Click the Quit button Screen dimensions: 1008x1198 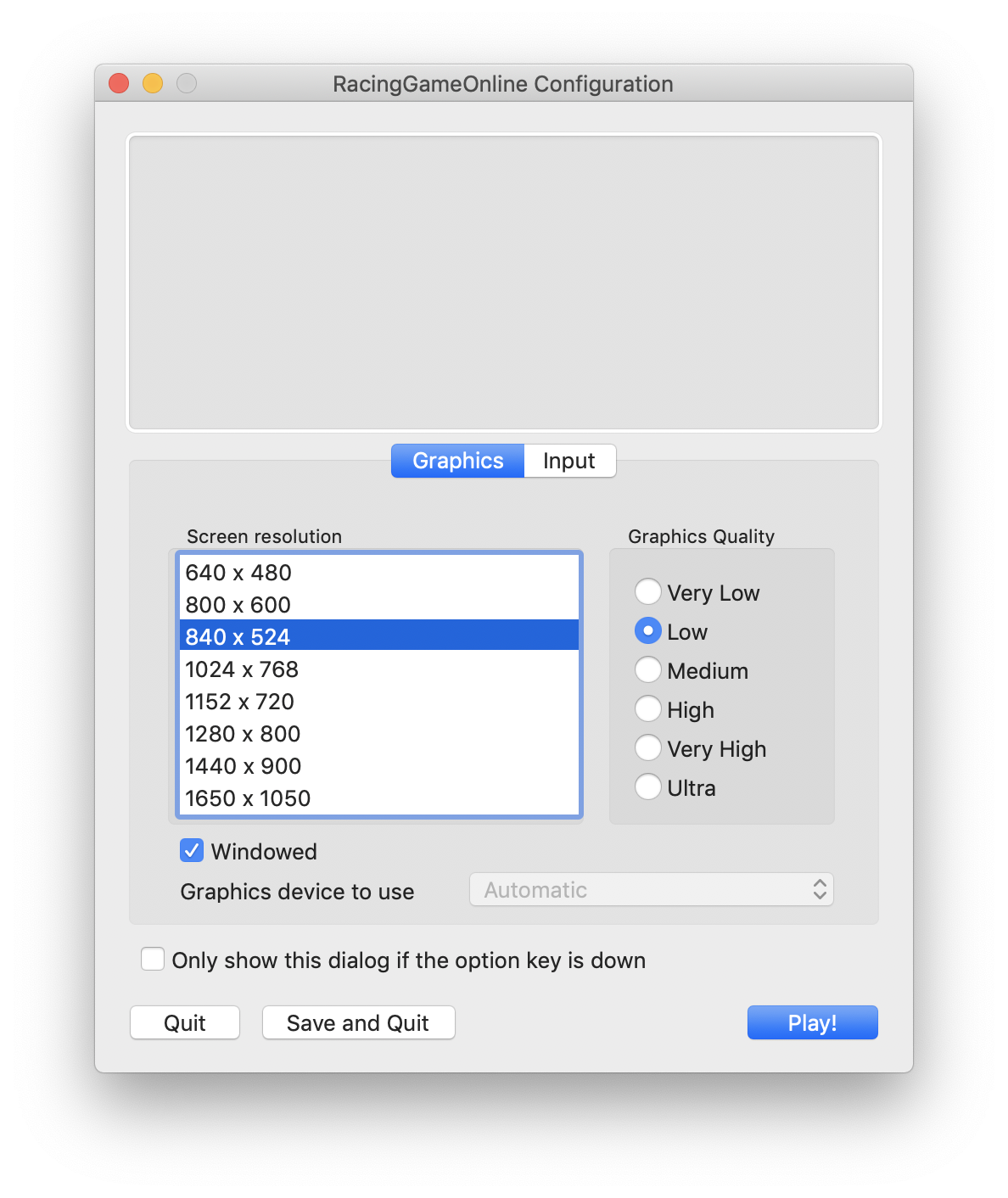click(185, 1022)
